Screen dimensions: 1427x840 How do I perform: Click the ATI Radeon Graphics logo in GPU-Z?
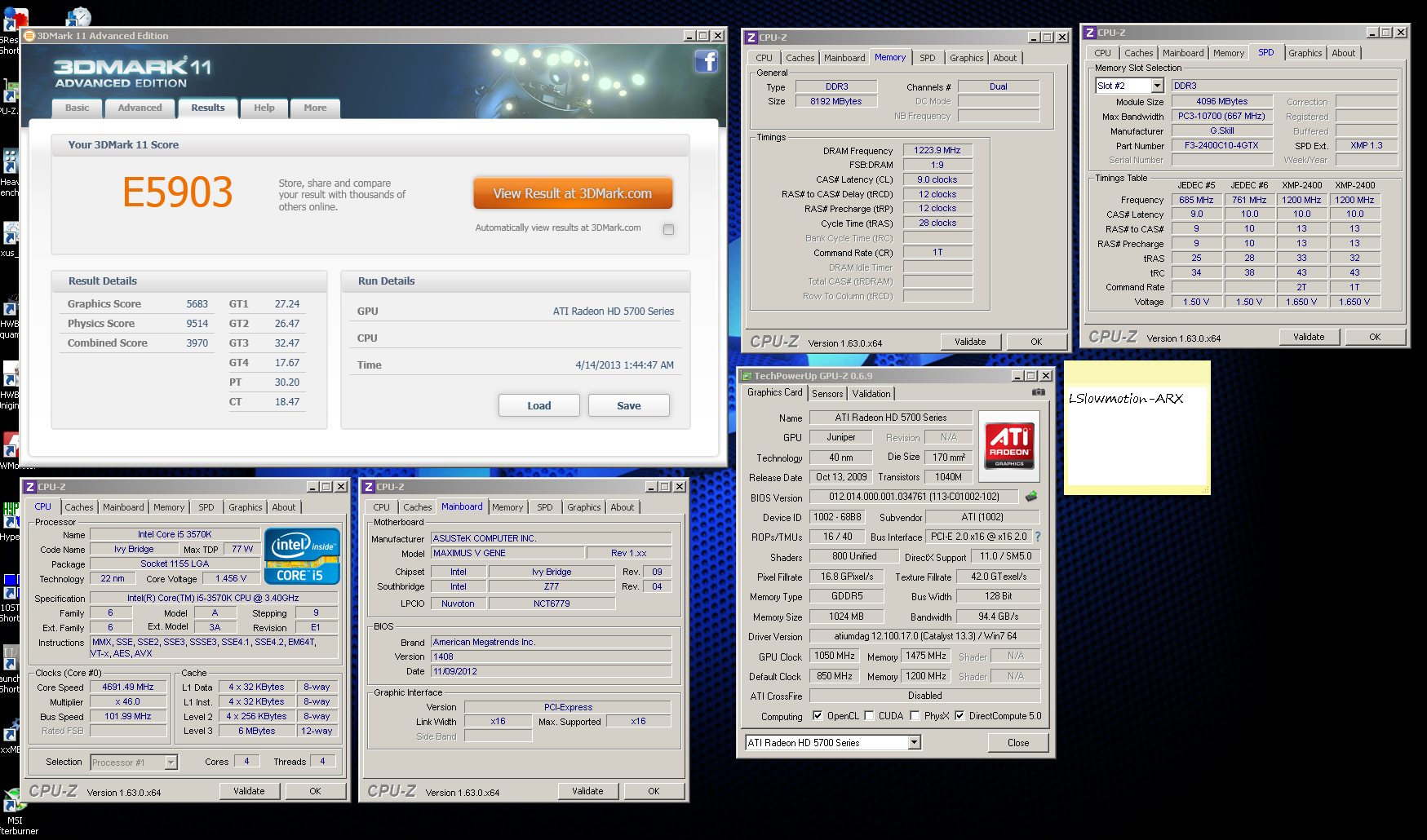tap(1009, 446)
